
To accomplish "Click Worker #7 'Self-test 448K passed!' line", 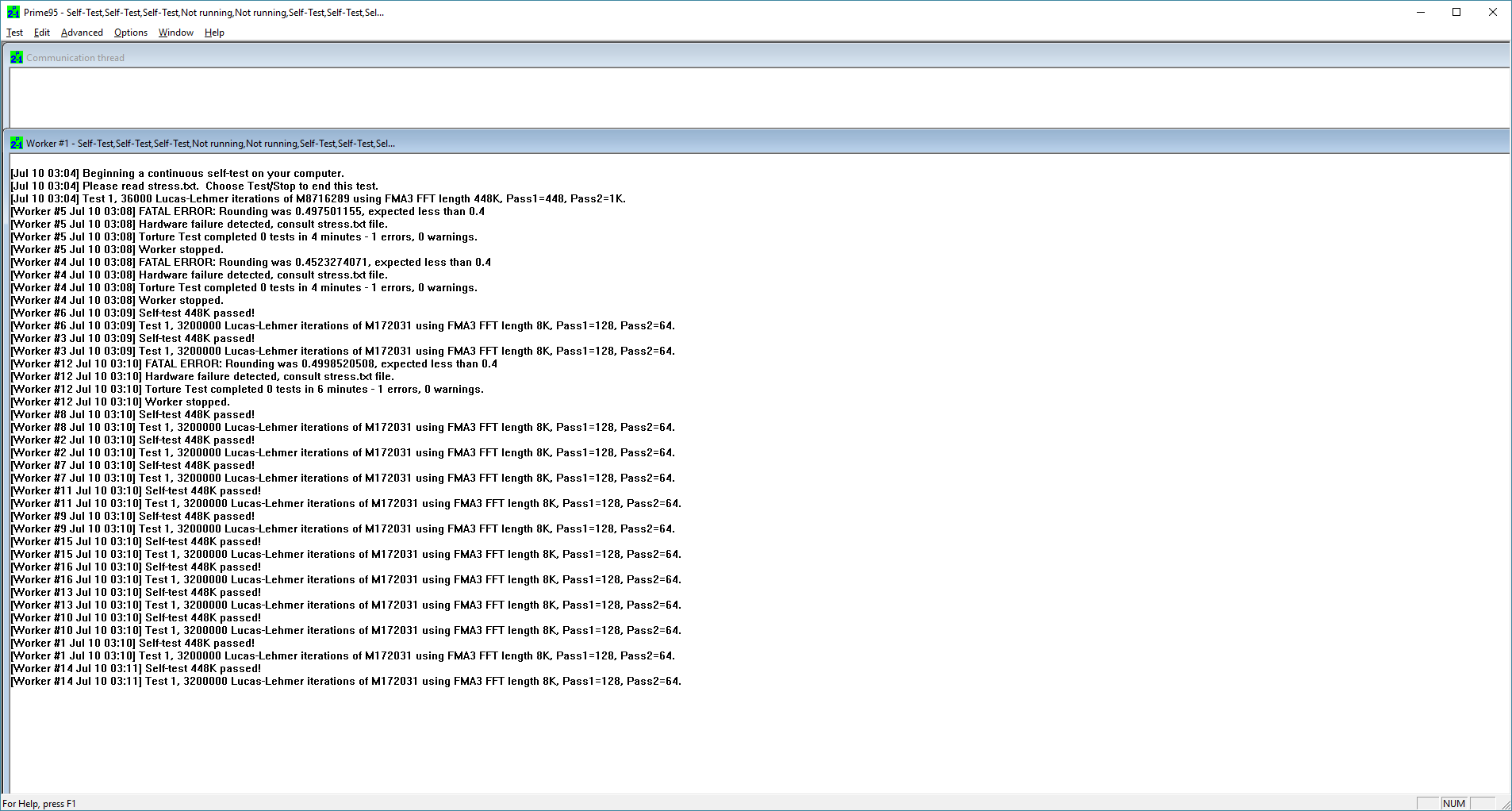I will (132, 465).
